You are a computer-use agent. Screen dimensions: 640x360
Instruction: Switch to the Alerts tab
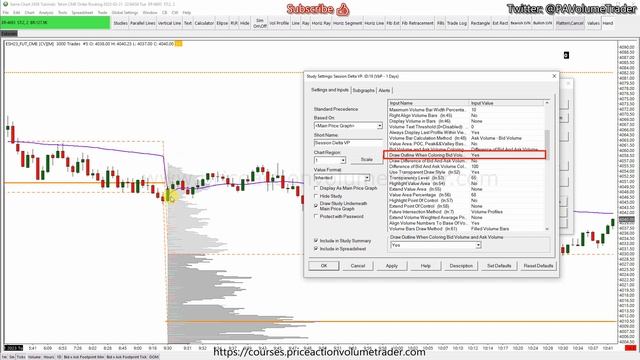point(384,90)
